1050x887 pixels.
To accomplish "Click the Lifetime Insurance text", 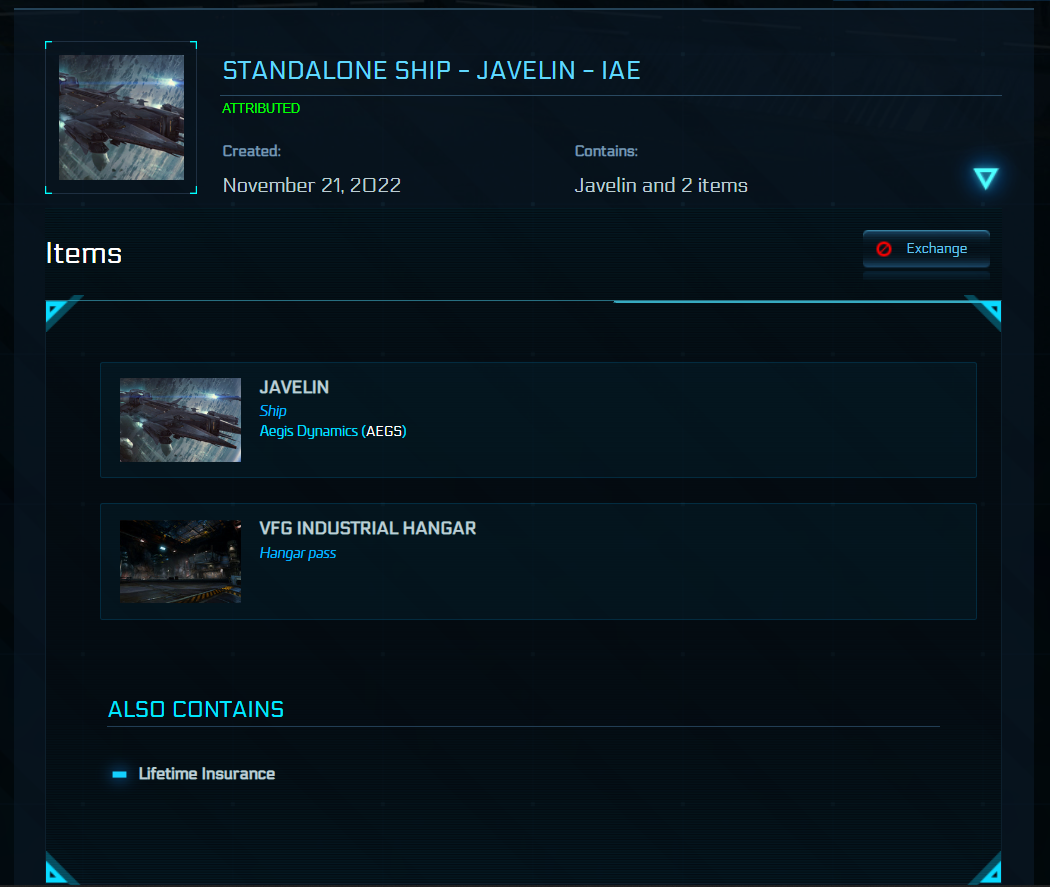I will point(206,774).
